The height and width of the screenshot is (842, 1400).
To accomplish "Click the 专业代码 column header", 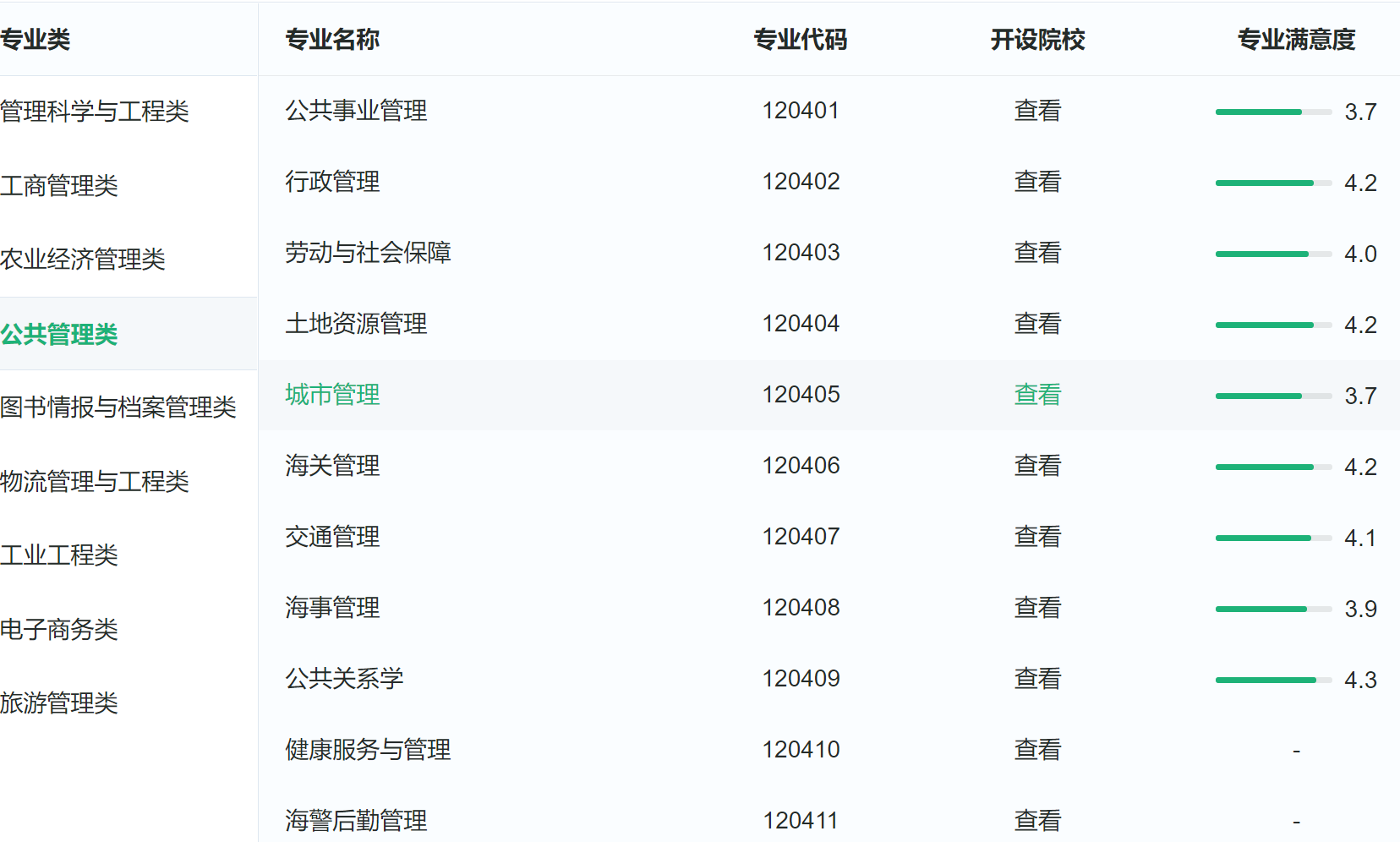I will (800, 40).
